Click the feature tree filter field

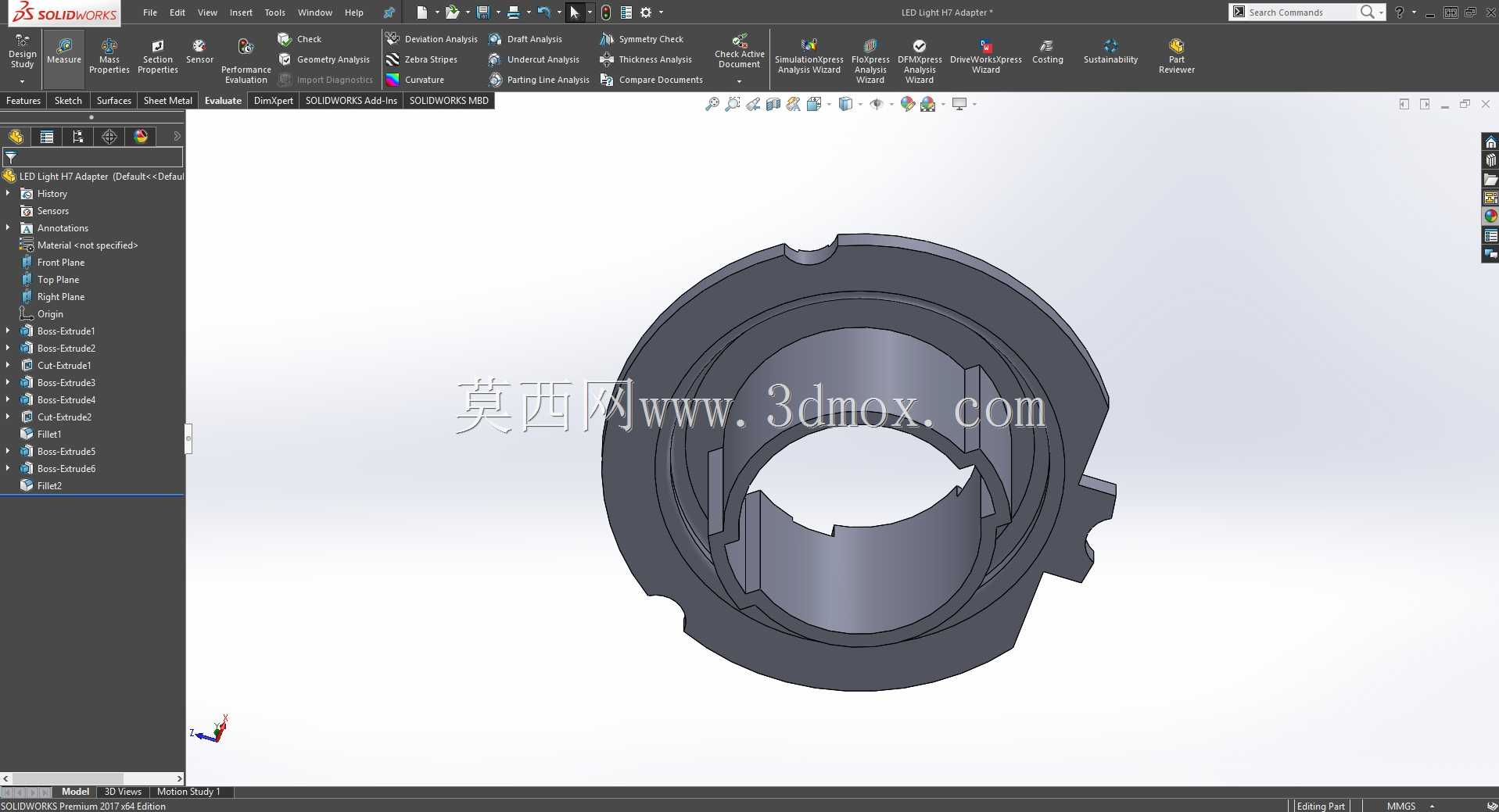(x=92, y=157)
